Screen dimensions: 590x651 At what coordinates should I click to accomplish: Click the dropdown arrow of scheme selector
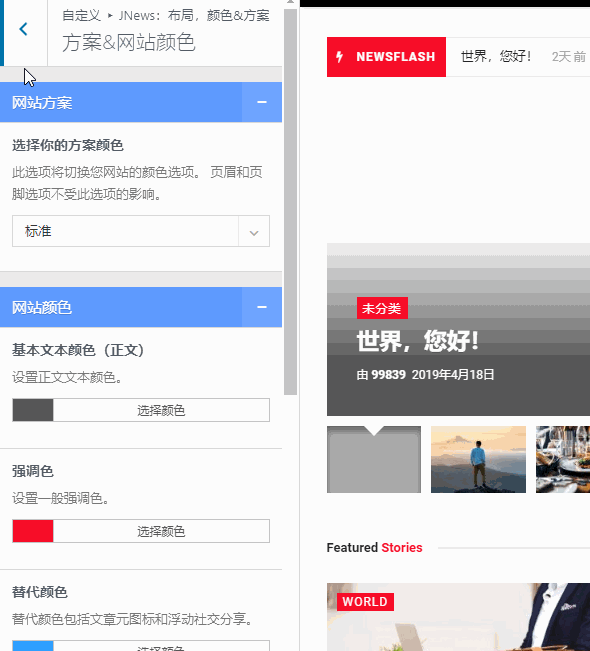tap(254, 232)
